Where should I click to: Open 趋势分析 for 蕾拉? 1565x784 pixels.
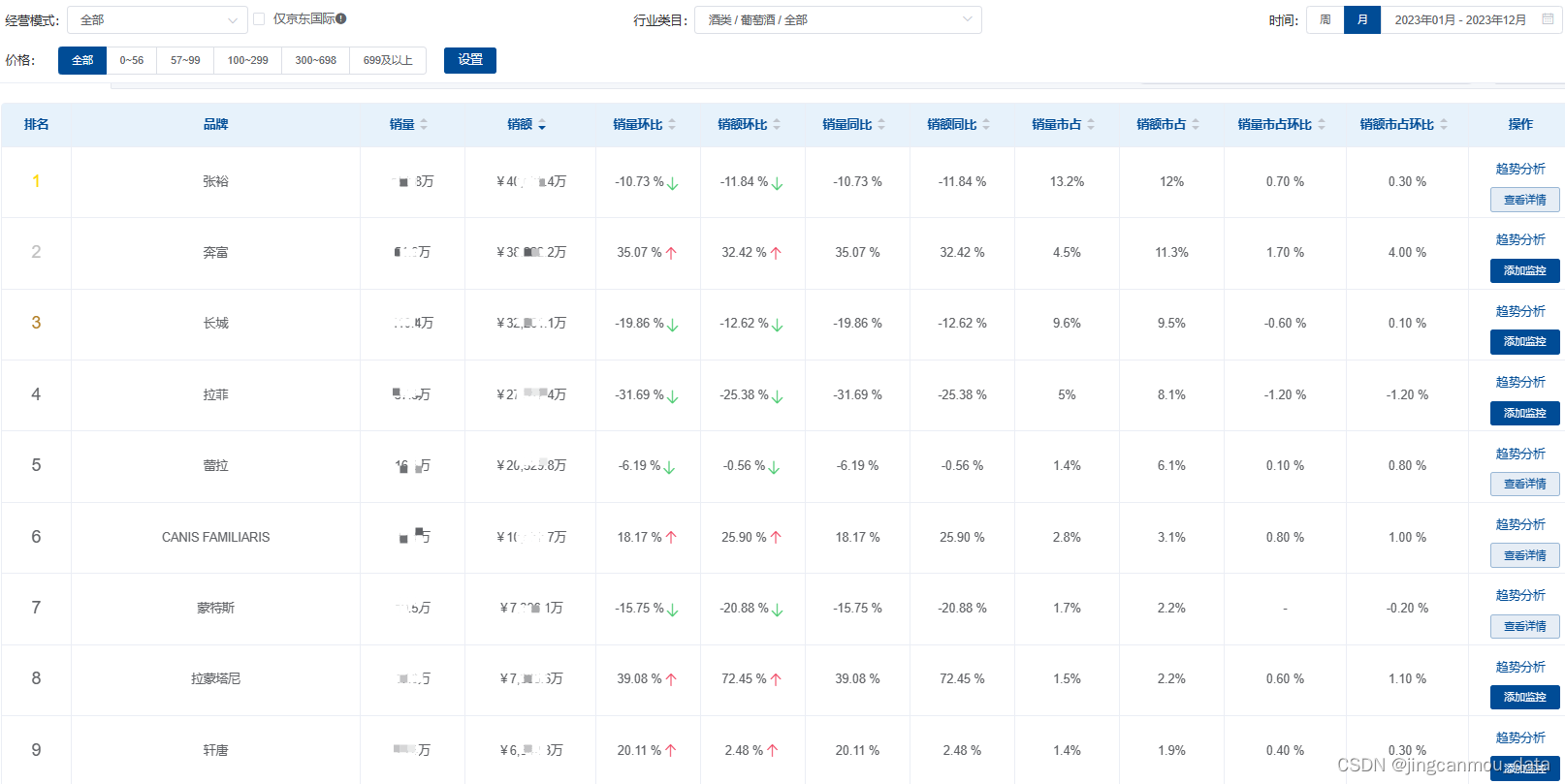pyautogui.click(x=1520, y=454)
